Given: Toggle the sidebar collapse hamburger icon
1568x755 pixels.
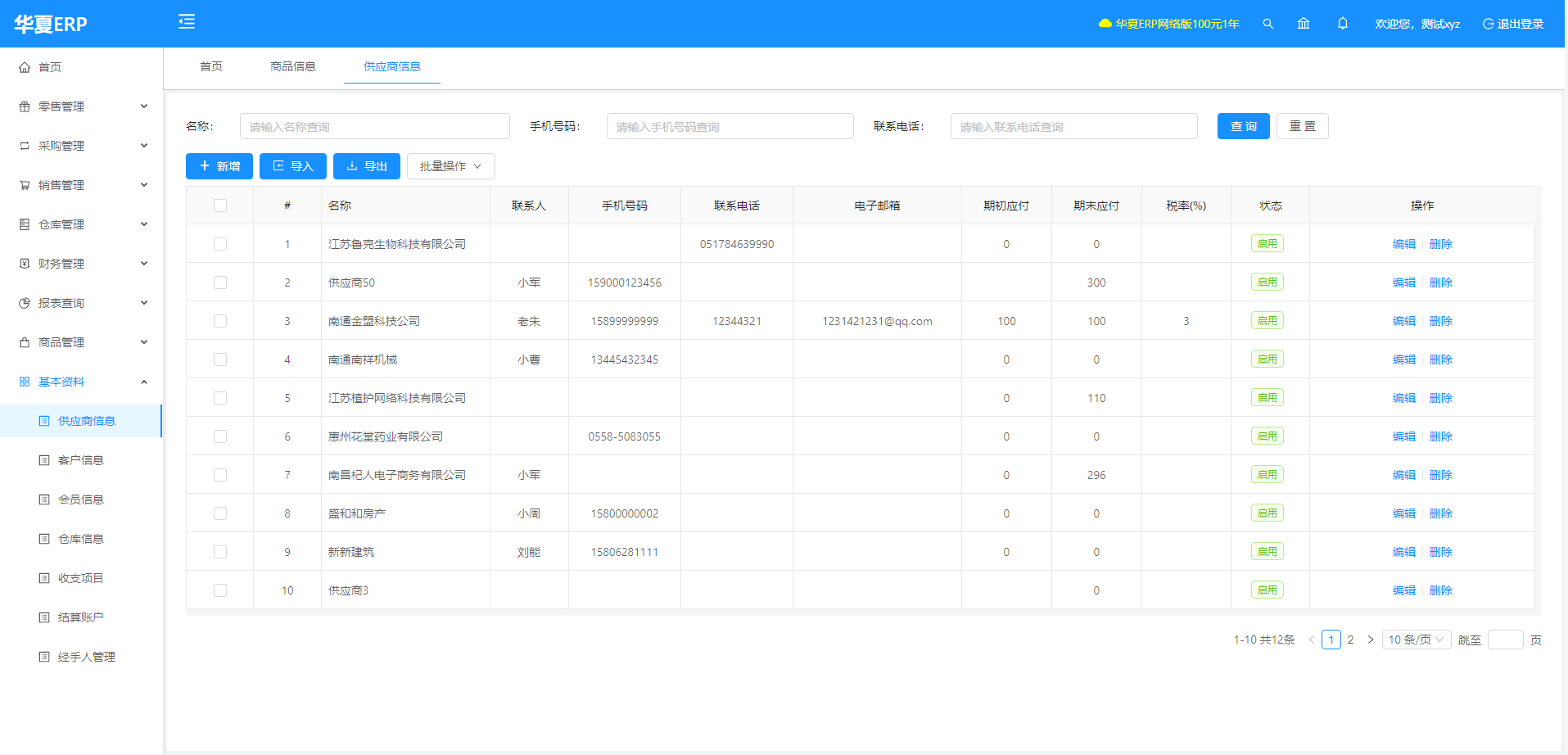Looking at the screenshot, I should point(187,21).
